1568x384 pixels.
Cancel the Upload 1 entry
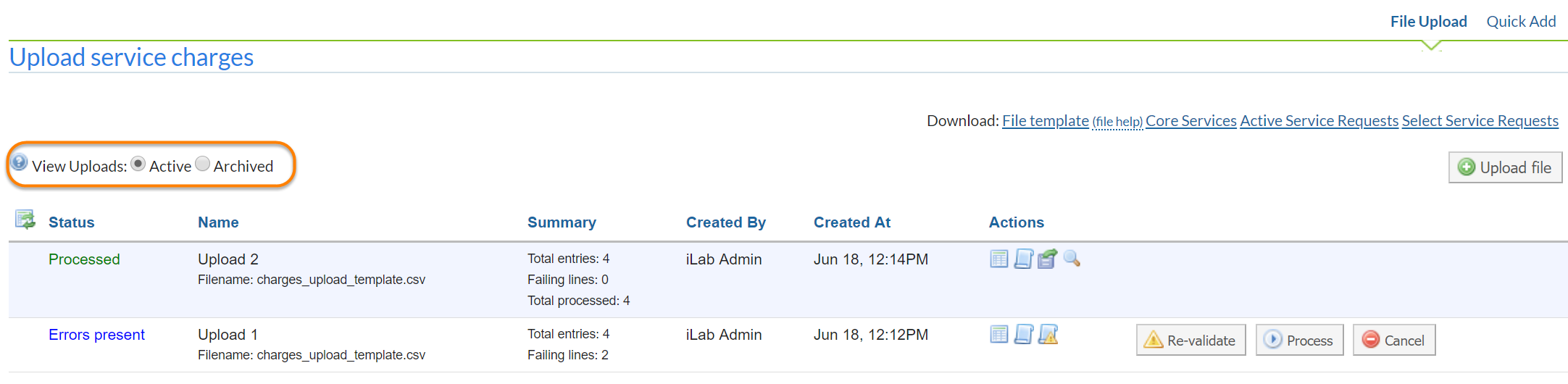click(x=1393, y=340)
